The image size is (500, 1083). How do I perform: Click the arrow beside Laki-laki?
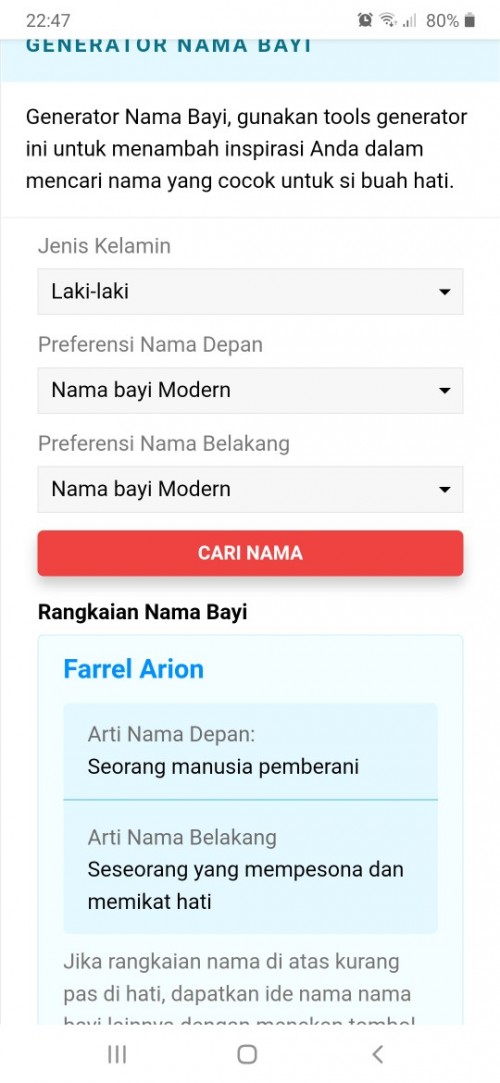click(445, 292)
